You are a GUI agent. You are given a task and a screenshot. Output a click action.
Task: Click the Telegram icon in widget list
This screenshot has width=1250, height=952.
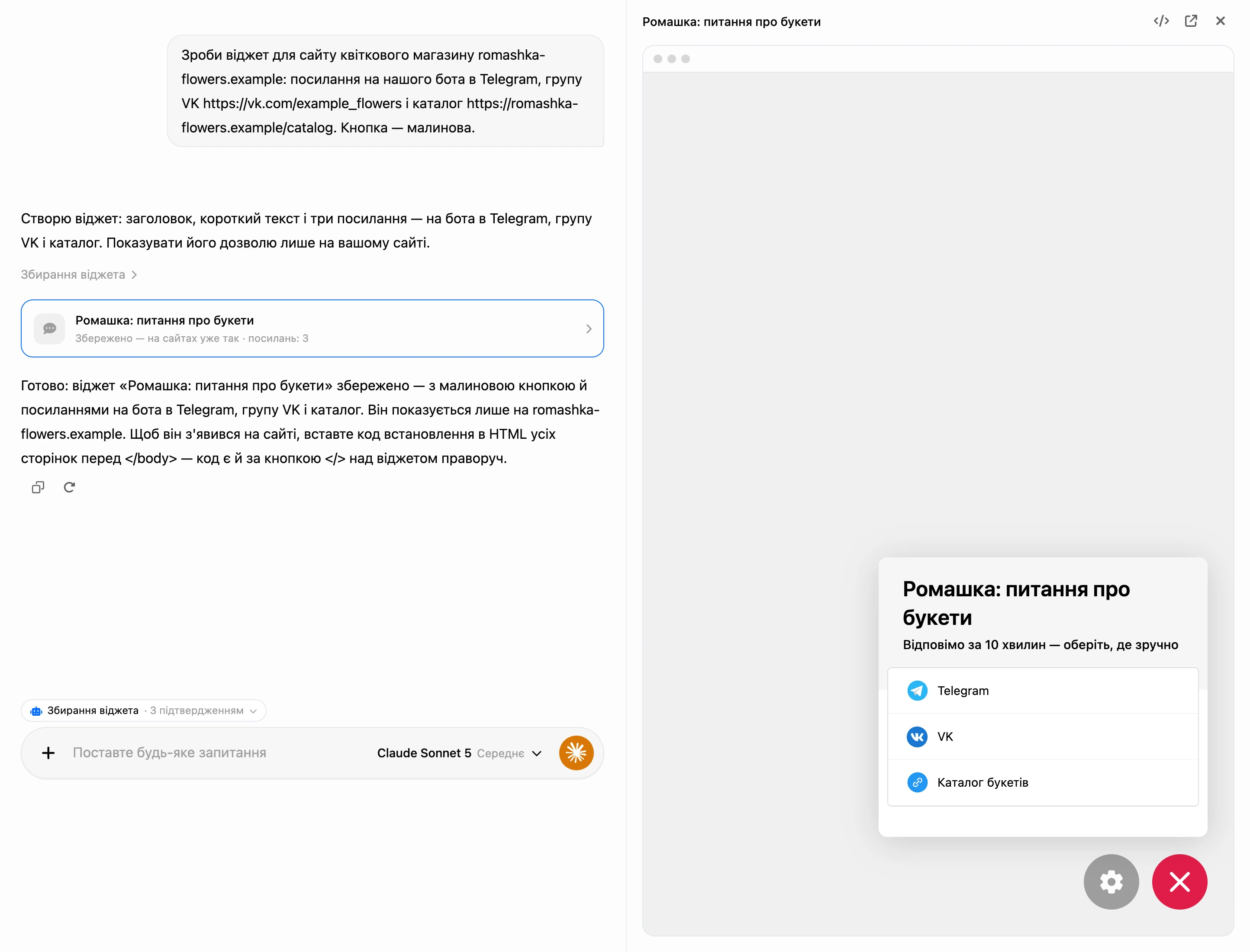[917, 690]
